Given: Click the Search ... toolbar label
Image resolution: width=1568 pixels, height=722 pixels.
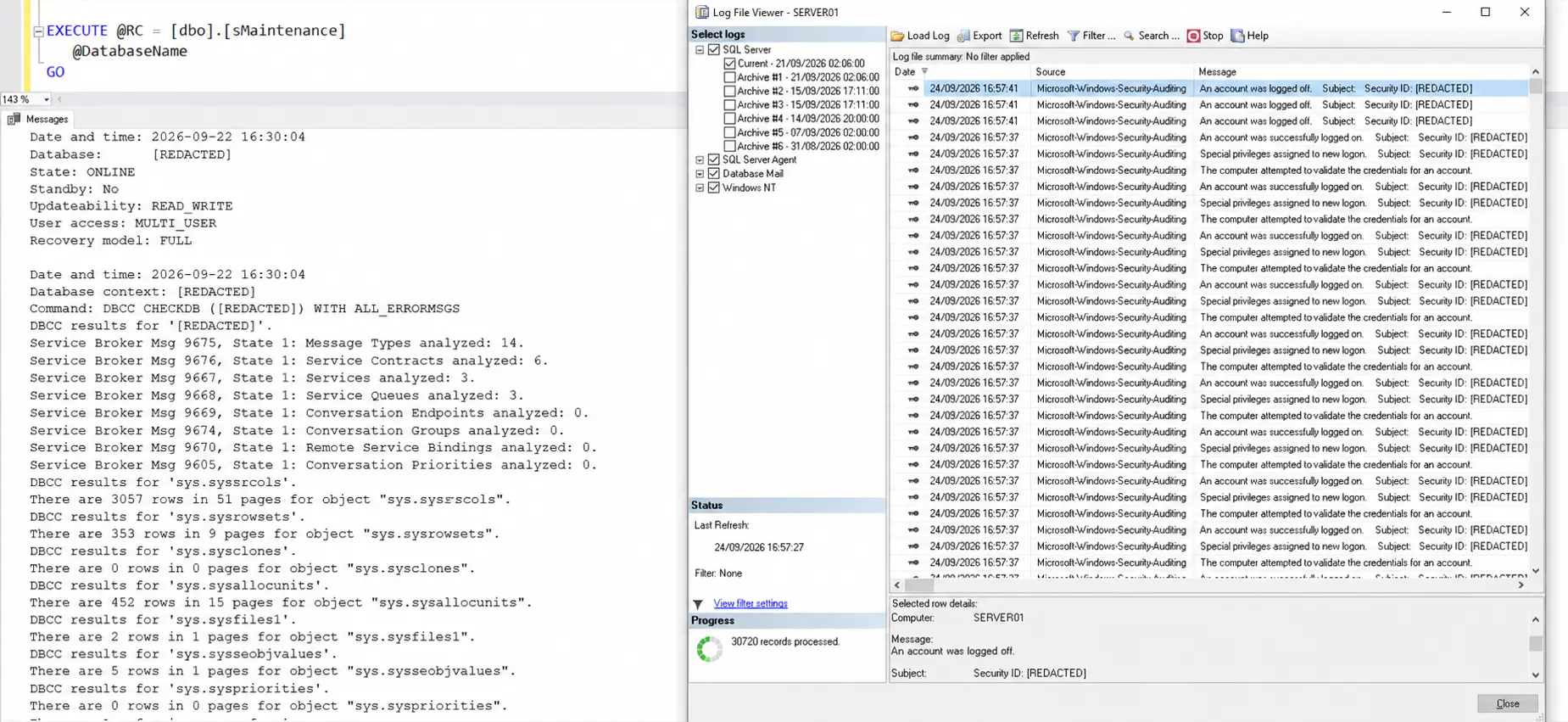Looking at the screenshot, I should click(1158, 36).
